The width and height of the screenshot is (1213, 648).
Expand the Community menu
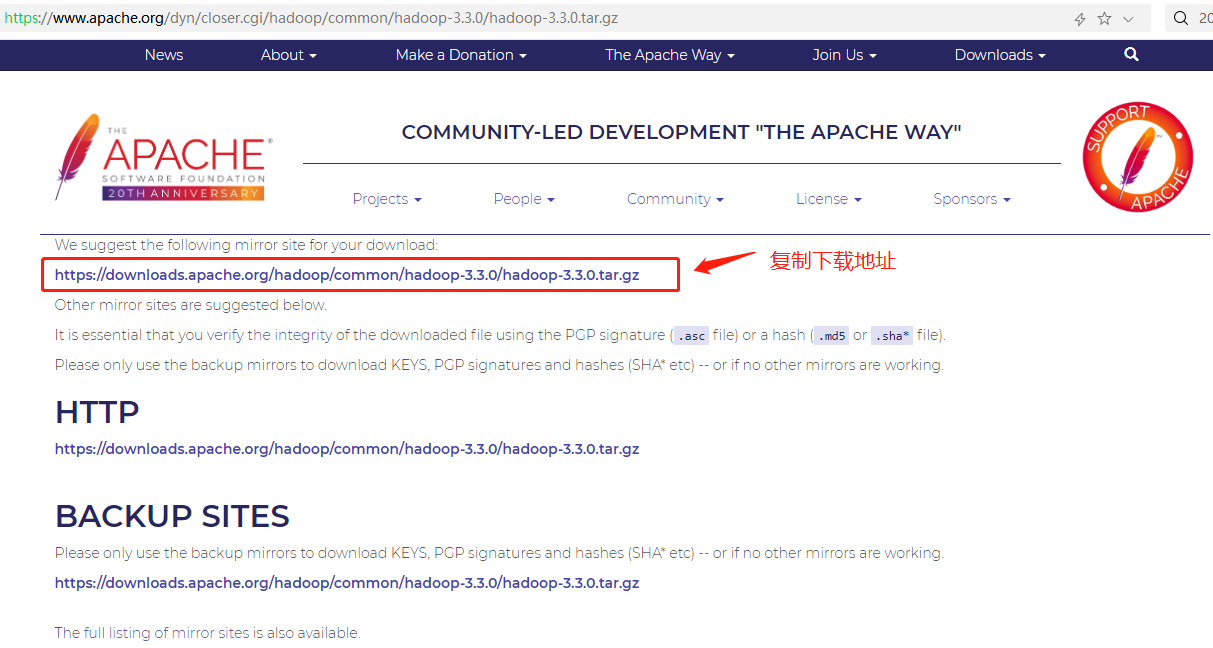[x=675, y=199]
